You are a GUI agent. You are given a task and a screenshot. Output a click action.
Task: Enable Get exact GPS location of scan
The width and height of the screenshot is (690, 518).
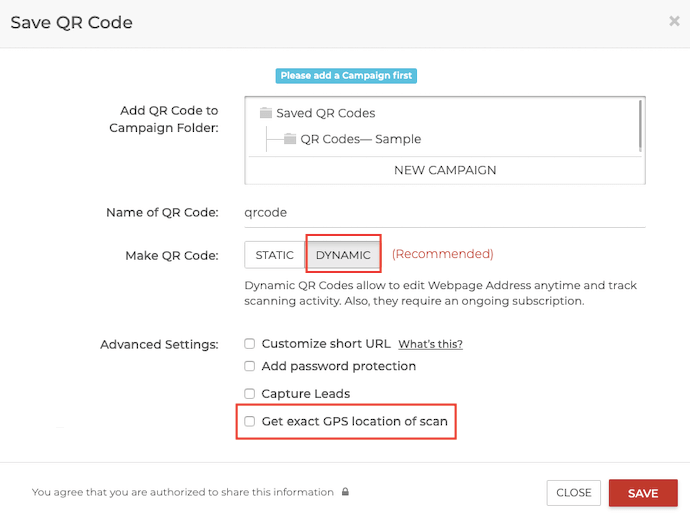250,421
